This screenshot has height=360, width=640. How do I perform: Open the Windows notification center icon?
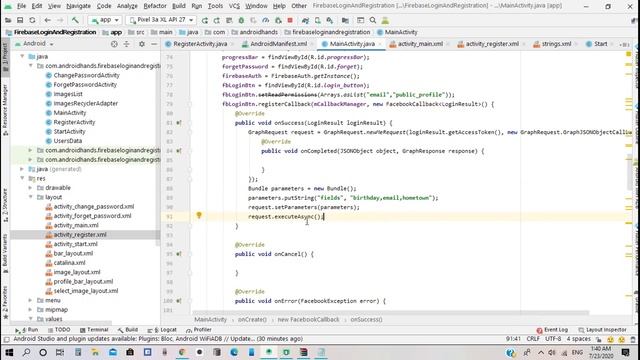coord(625,352)
